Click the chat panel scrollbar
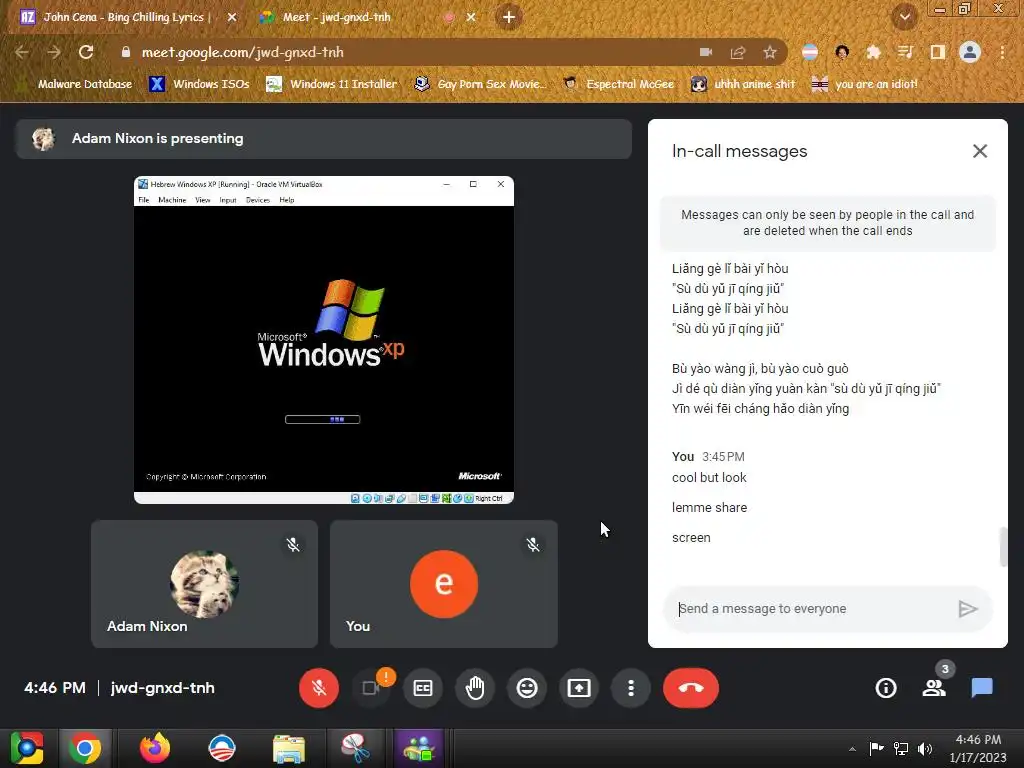1024x768 pixels. [1003, 547]
